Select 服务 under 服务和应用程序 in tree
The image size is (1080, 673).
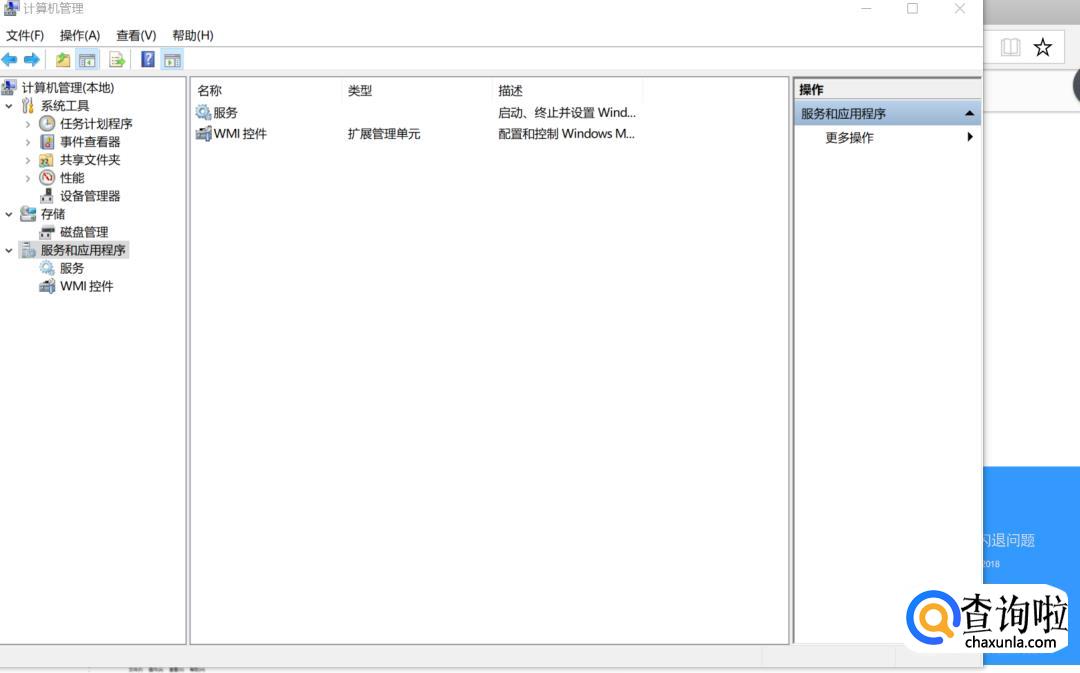72,268
